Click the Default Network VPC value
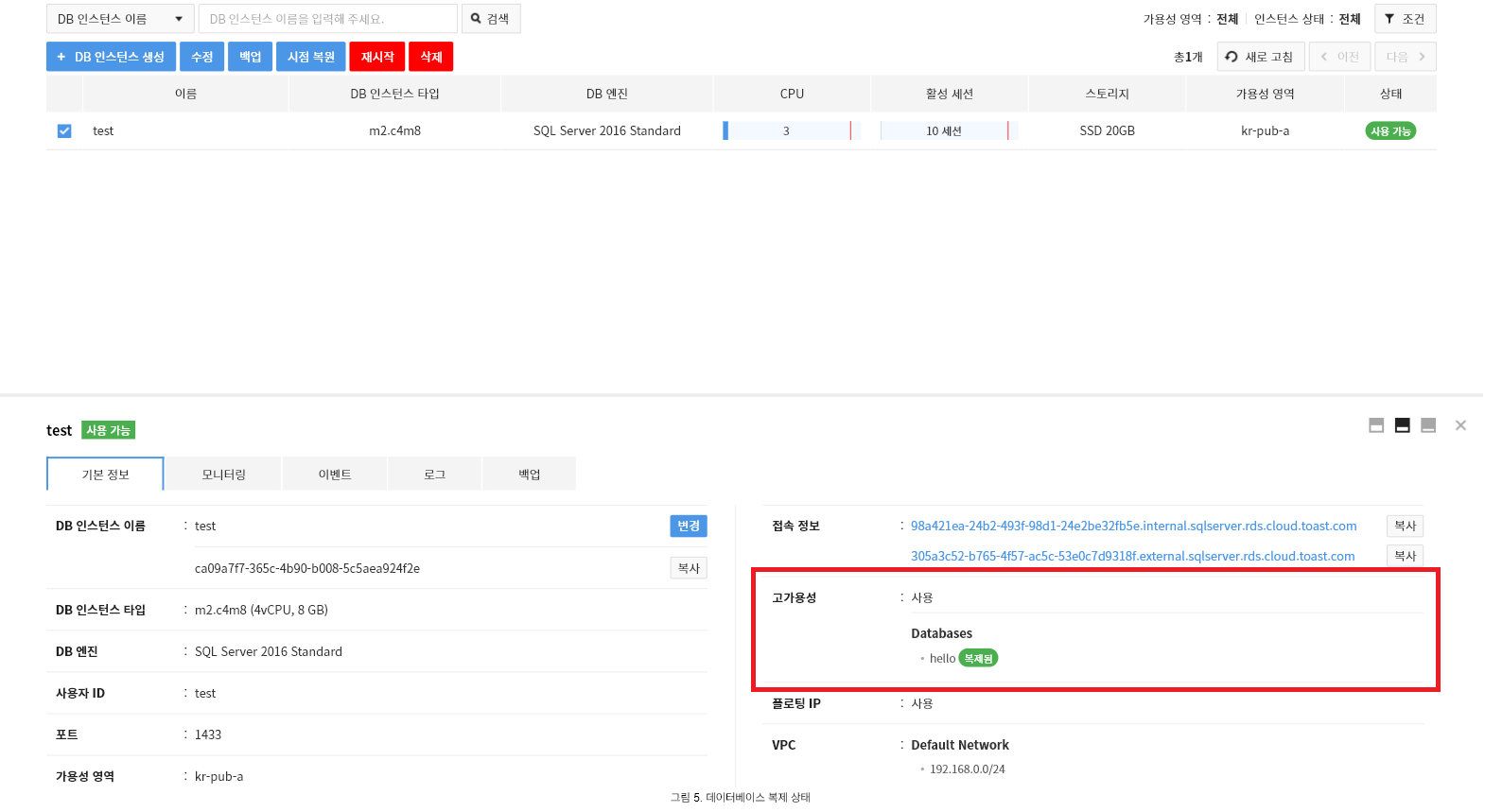 [x=960, y=746]
